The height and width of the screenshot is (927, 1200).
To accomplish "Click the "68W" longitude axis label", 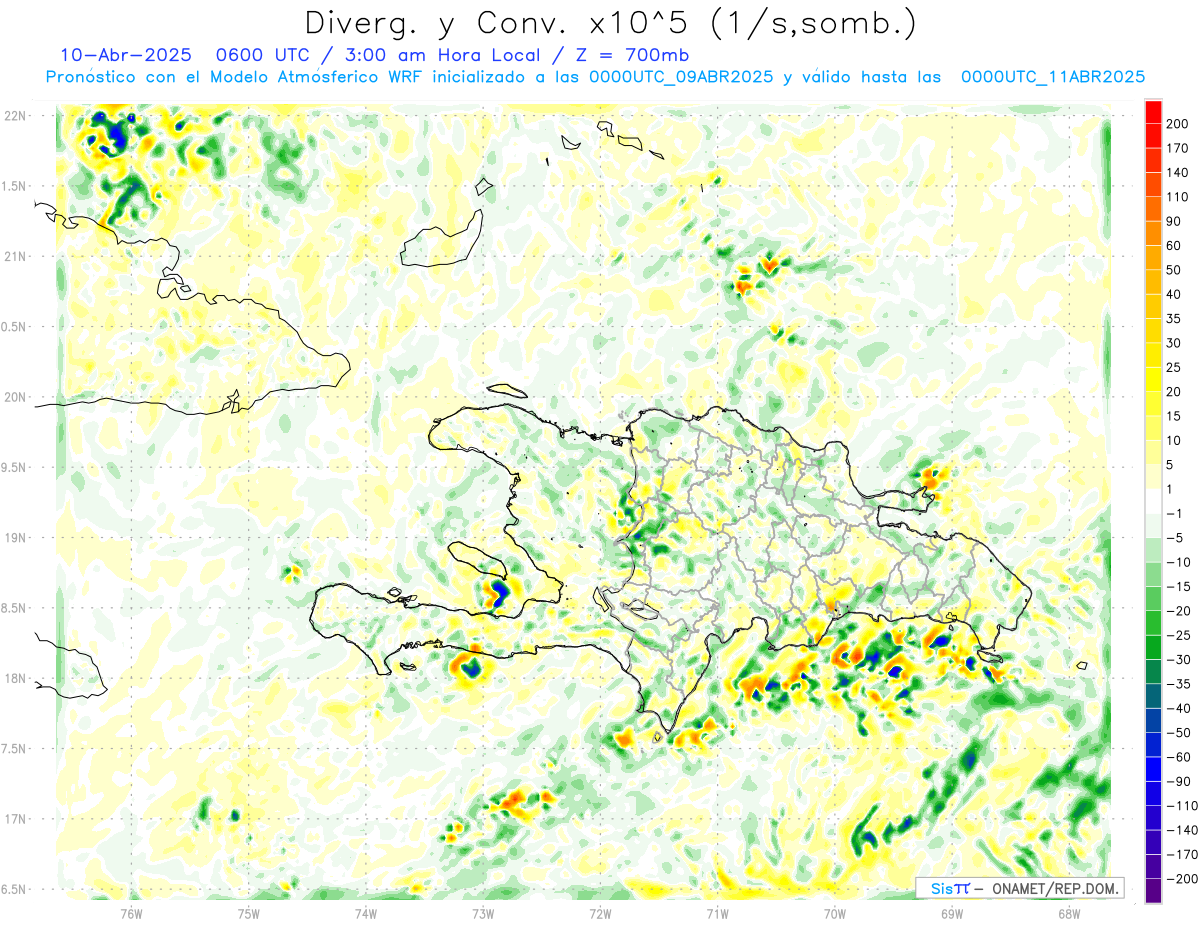I will pyautogui.click(x=1069, y=913).
